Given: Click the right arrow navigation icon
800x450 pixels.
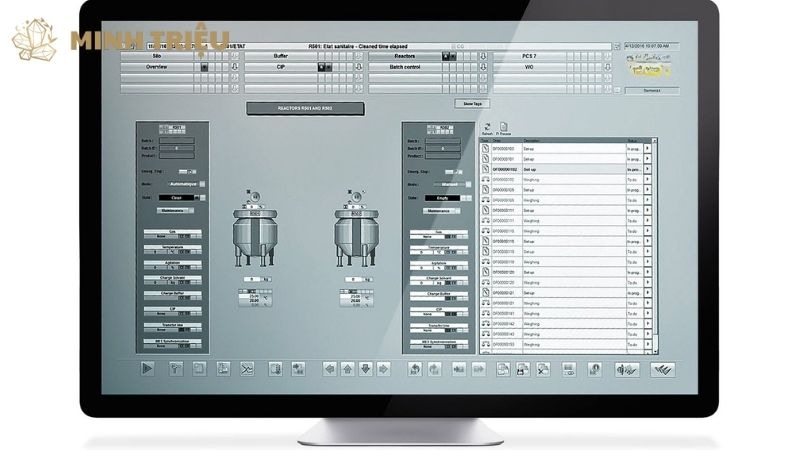Looking at the screenshot, I should (x=383, y=369).
